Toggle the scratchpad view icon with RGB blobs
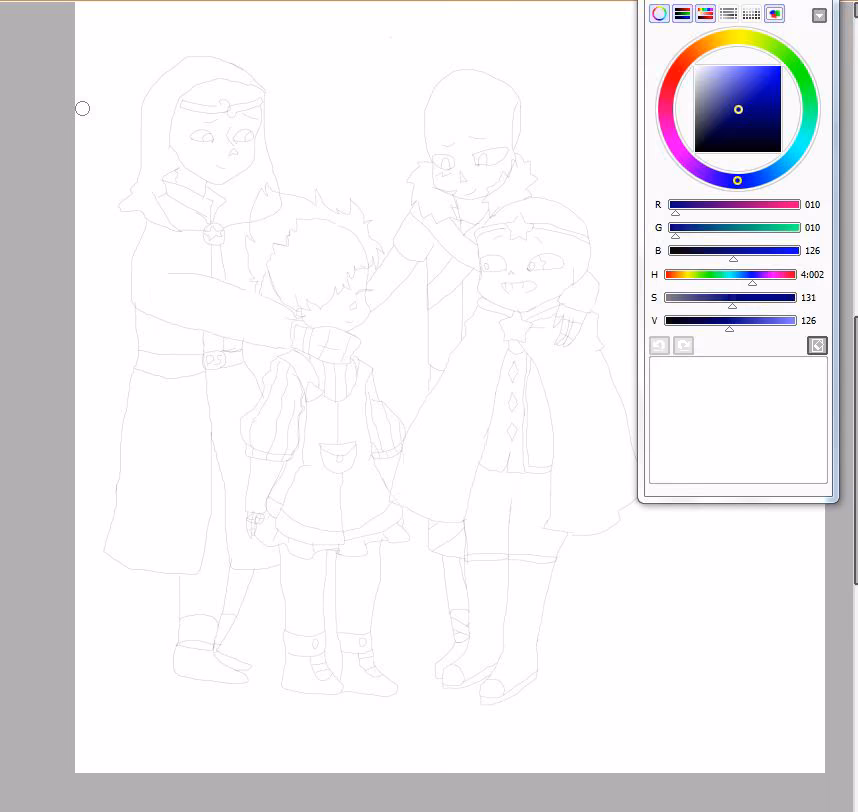Screen dimensions: 858x812 click(x=774, y=14)
